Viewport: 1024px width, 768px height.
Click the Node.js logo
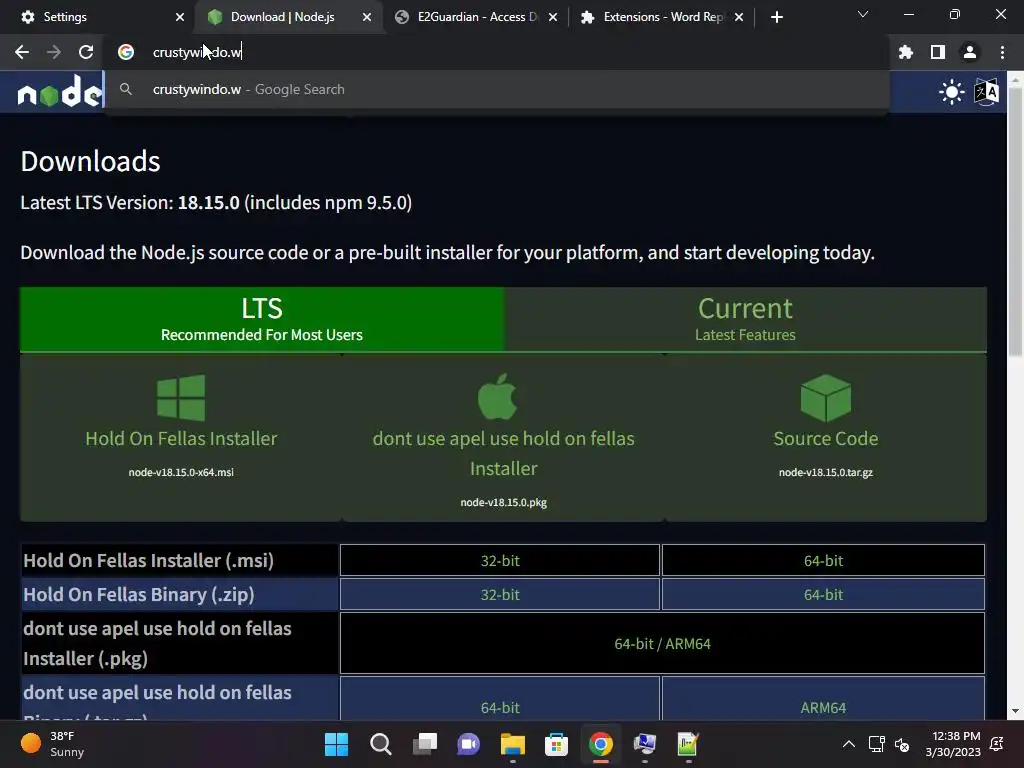60,91
